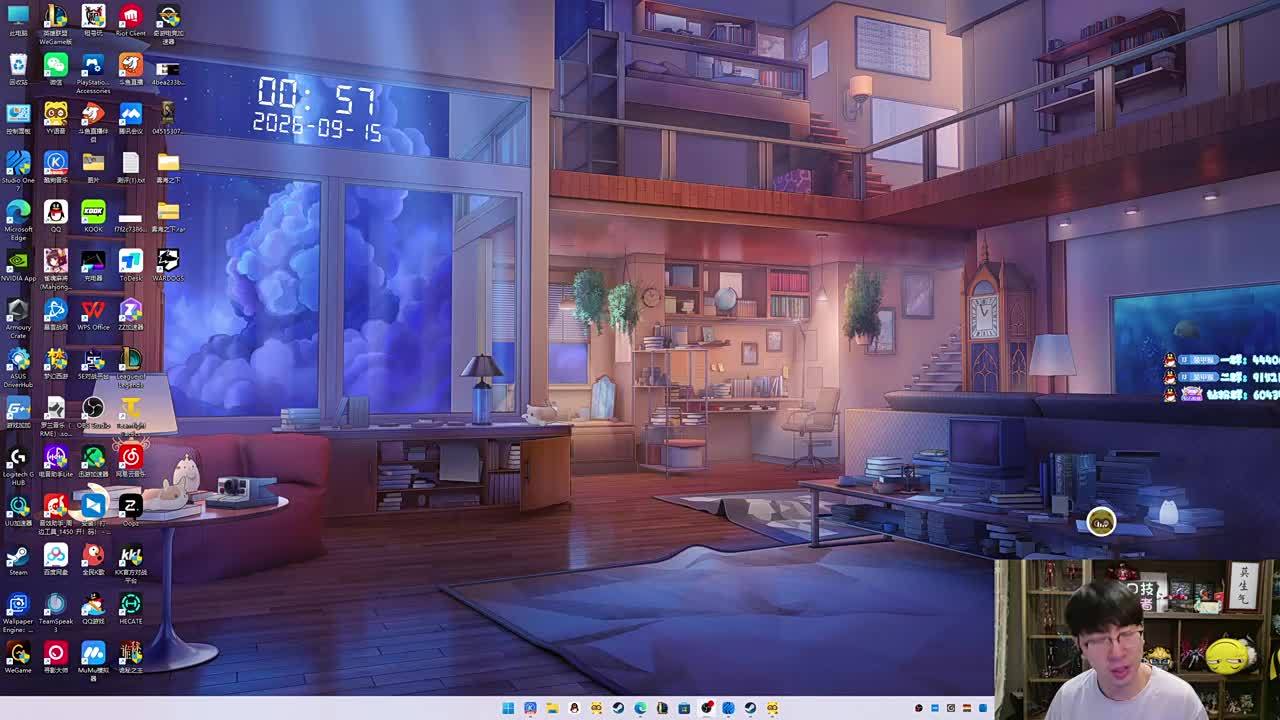Select the NVIDIA App desktop icon
This screenshot has width=1280, height=720.
[x=18, y=265]
